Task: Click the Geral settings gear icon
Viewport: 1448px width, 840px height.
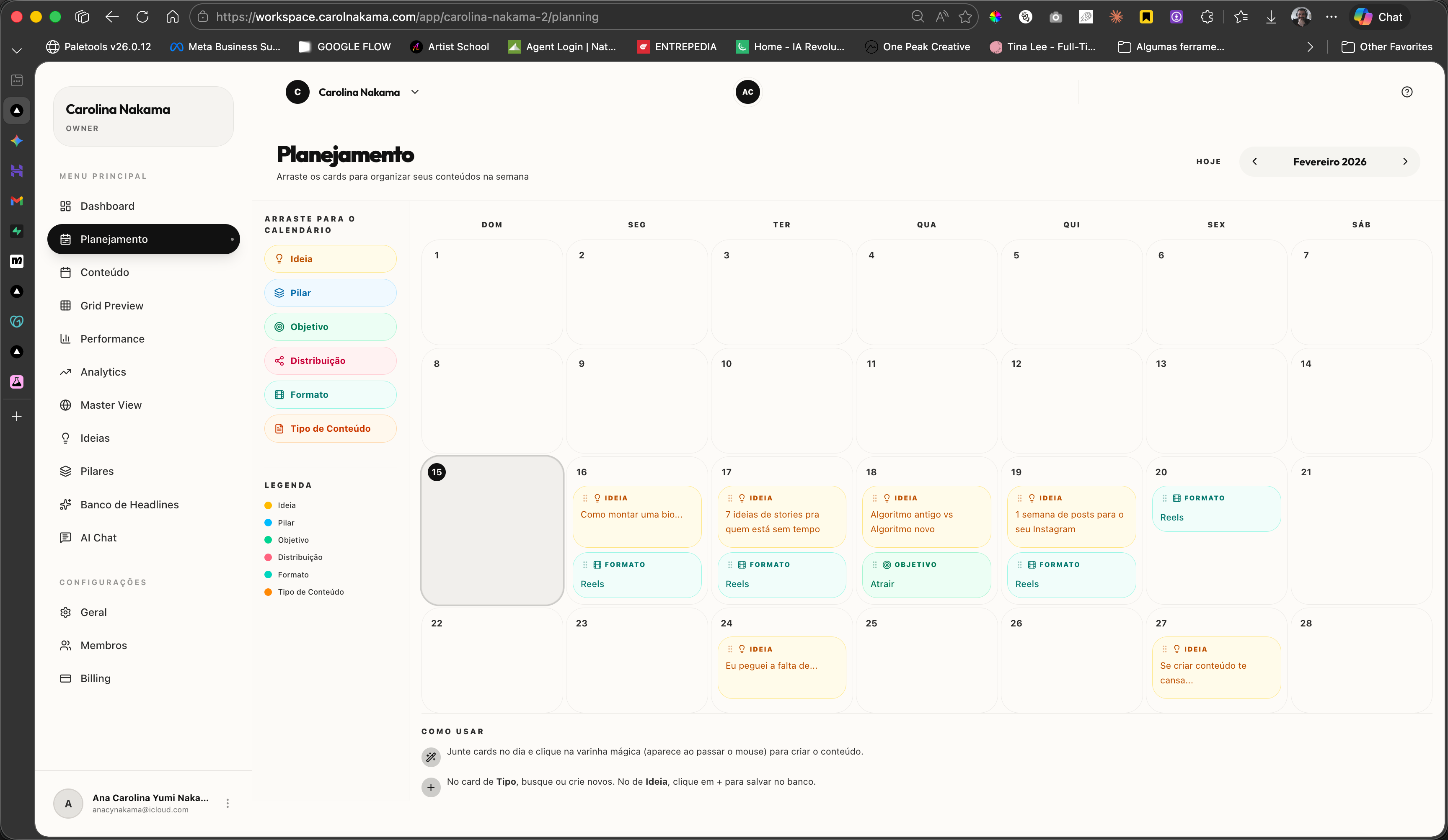Action: (x=66, y=612)
